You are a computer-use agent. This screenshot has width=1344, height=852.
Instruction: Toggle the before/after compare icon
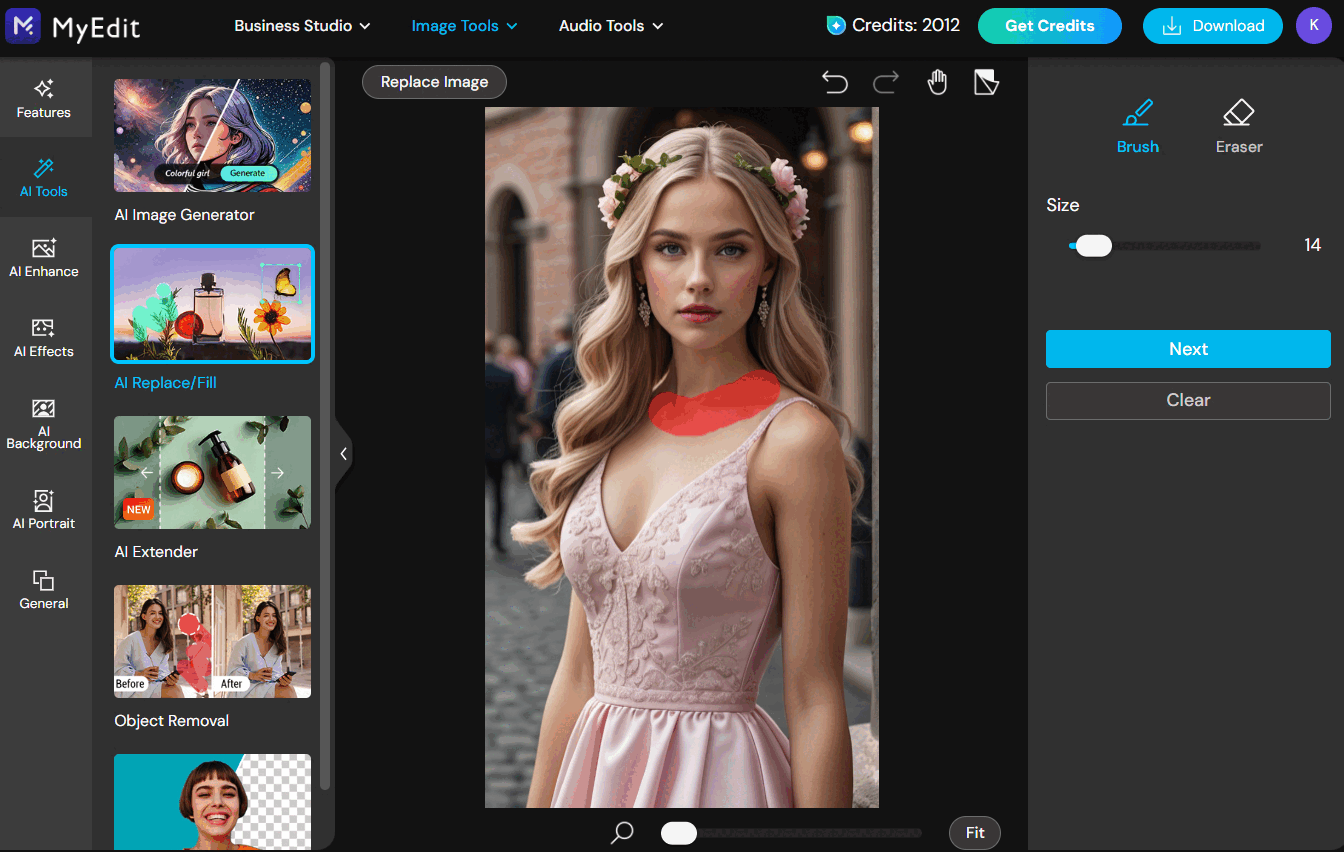click(x=986, y=82)
